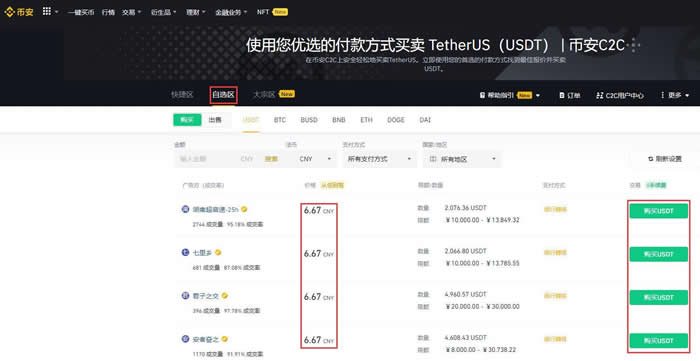
Task: Click verified badge next to 七里乡
Action: (x=218, y=253)
